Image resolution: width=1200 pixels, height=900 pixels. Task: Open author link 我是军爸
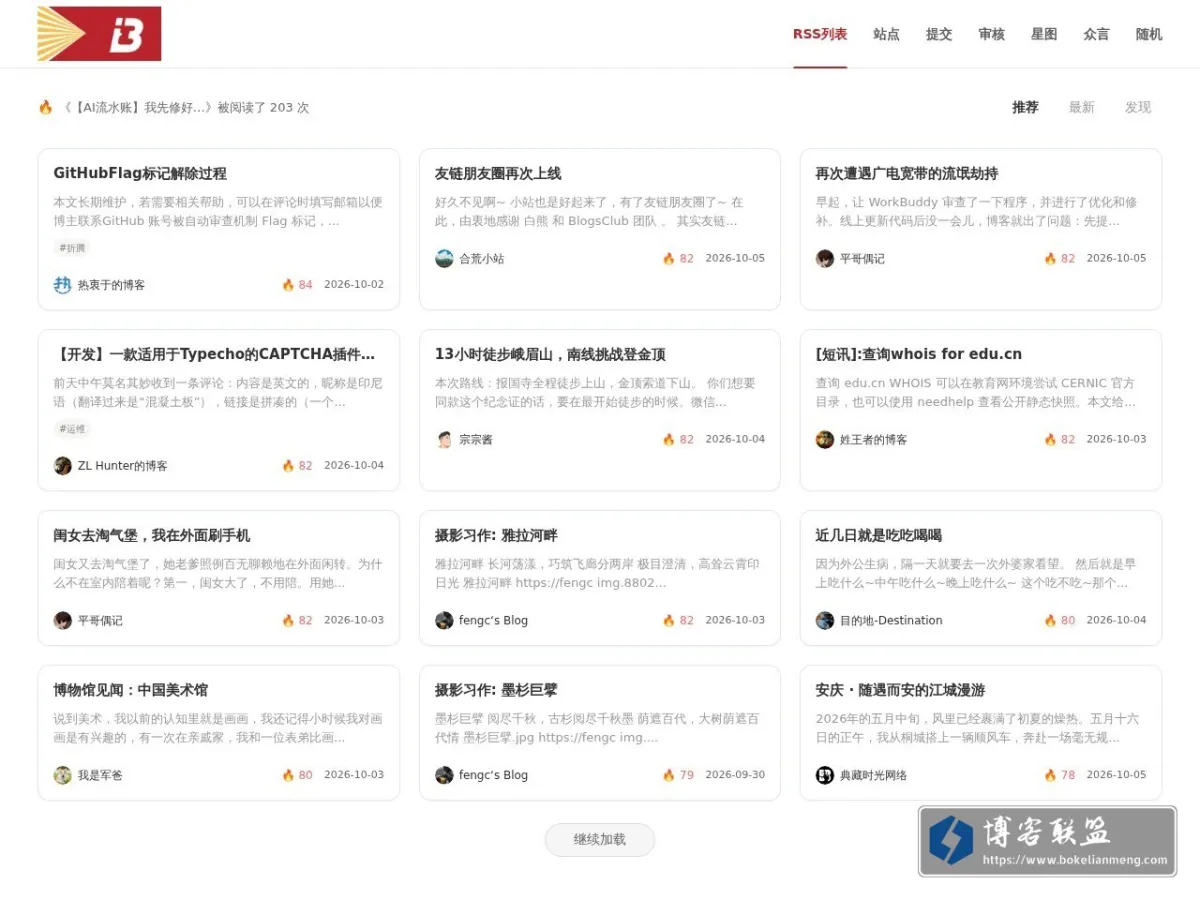click(100, 775)
